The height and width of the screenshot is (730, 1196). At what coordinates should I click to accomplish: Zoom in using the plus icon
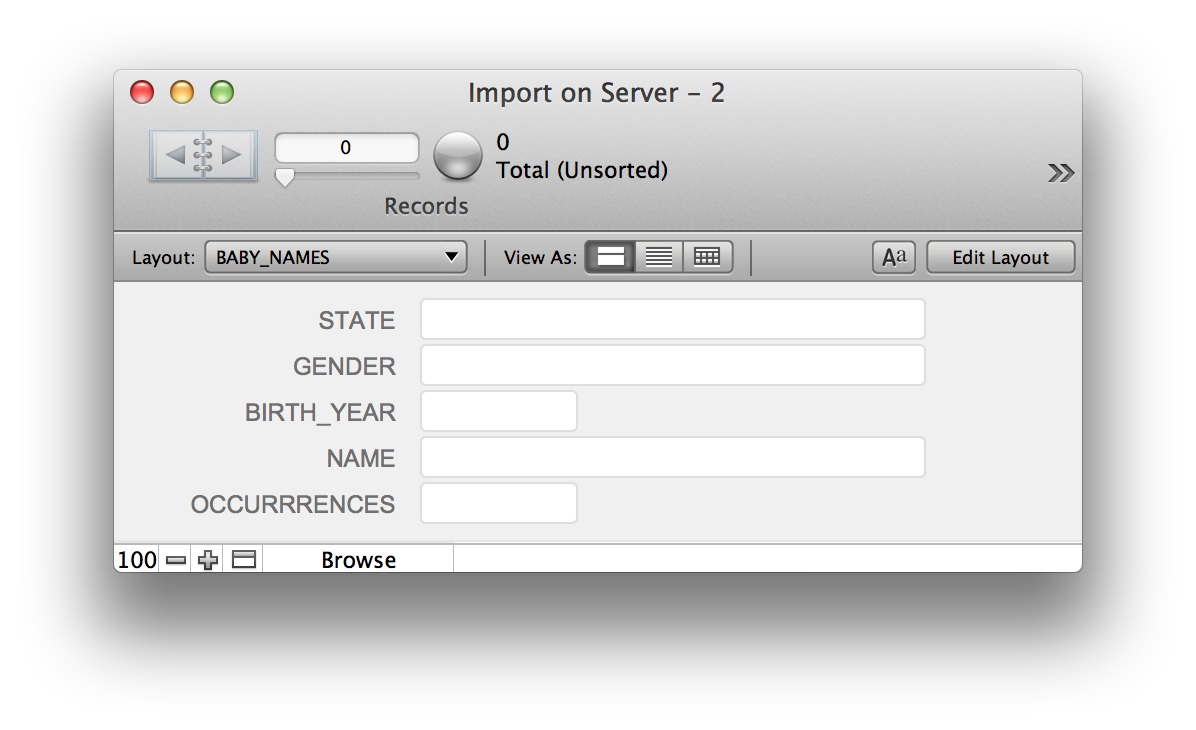(208, 560)
